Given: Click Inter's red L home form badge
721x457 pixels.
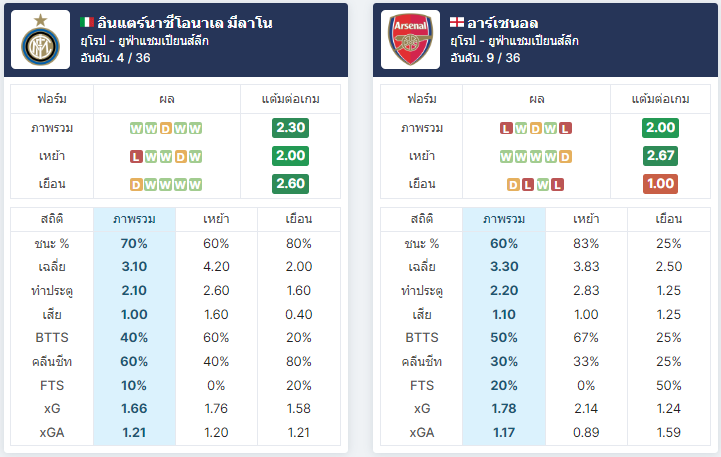Looking at the screenshot, I should coord(136,157).
